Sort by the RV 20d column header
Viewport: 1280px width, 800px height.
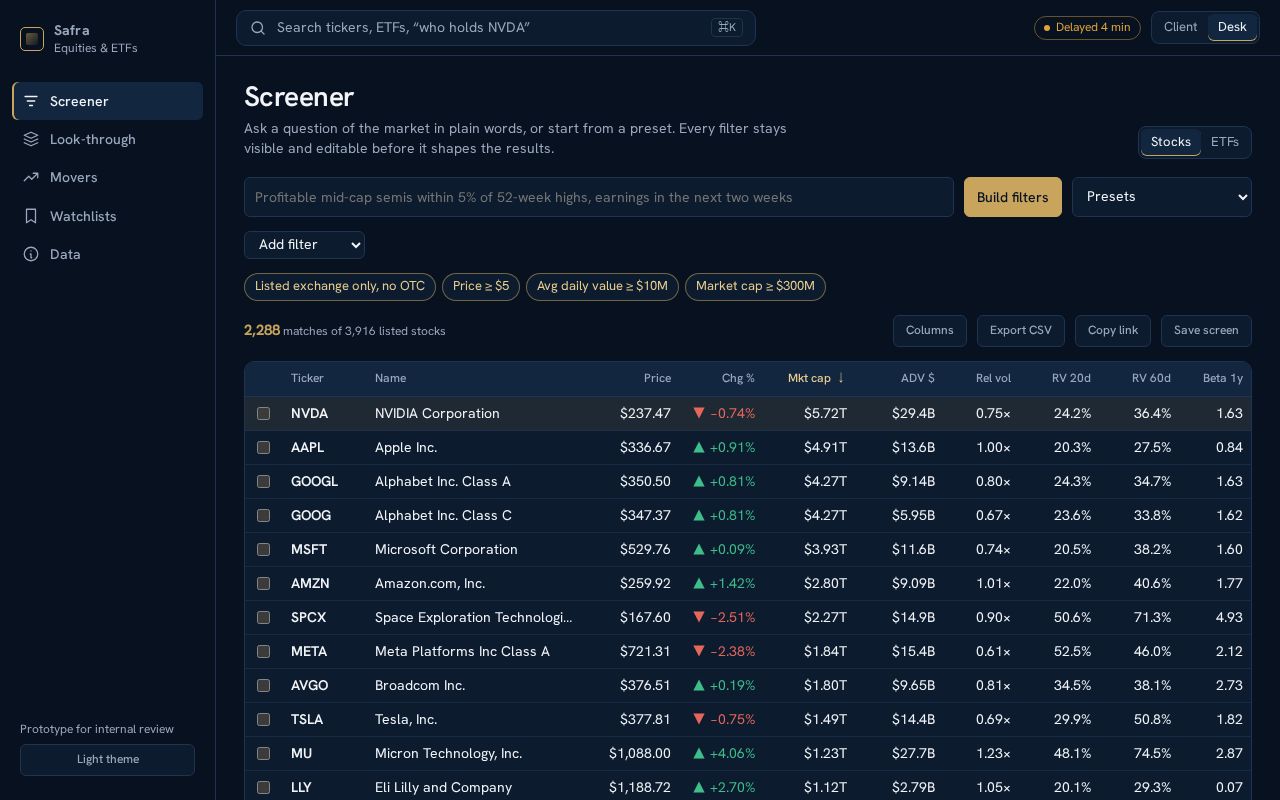pyautogui.click(x=1071, y=378)
